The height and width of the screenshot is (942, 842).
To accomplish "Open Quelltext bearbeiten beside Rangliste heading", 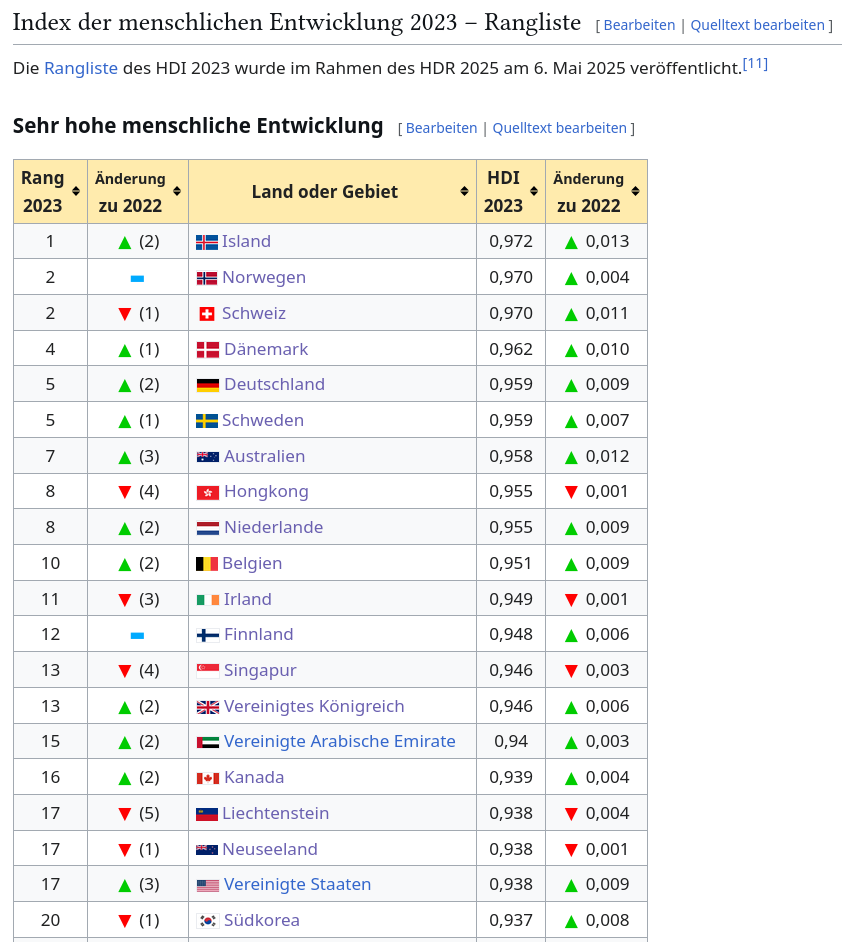I will click(x=757, y=25).
